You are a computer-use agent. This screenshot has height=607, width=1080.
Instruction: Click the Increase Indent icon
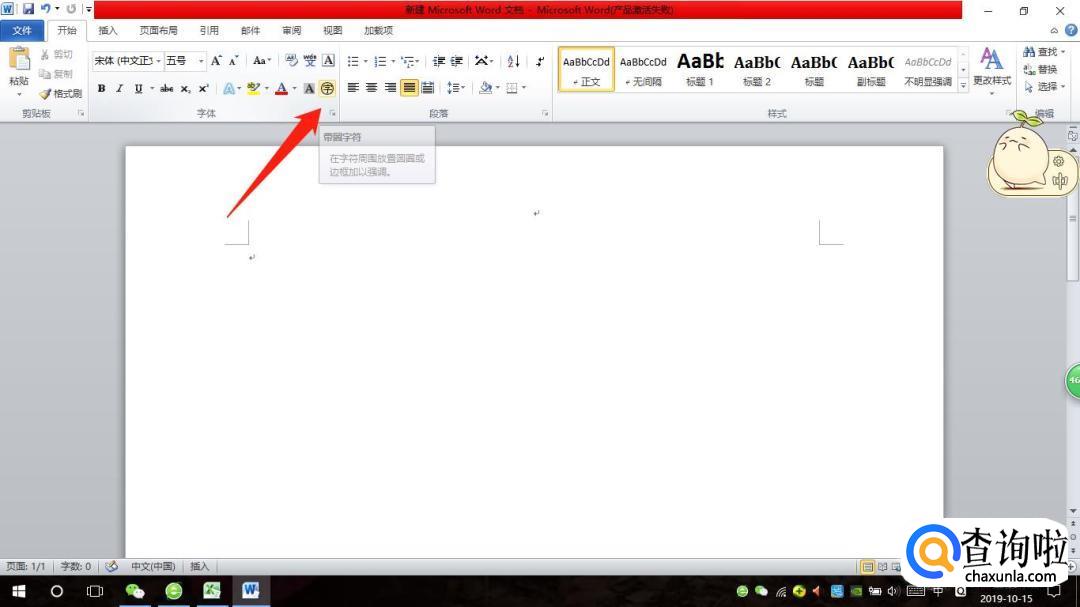456,61
